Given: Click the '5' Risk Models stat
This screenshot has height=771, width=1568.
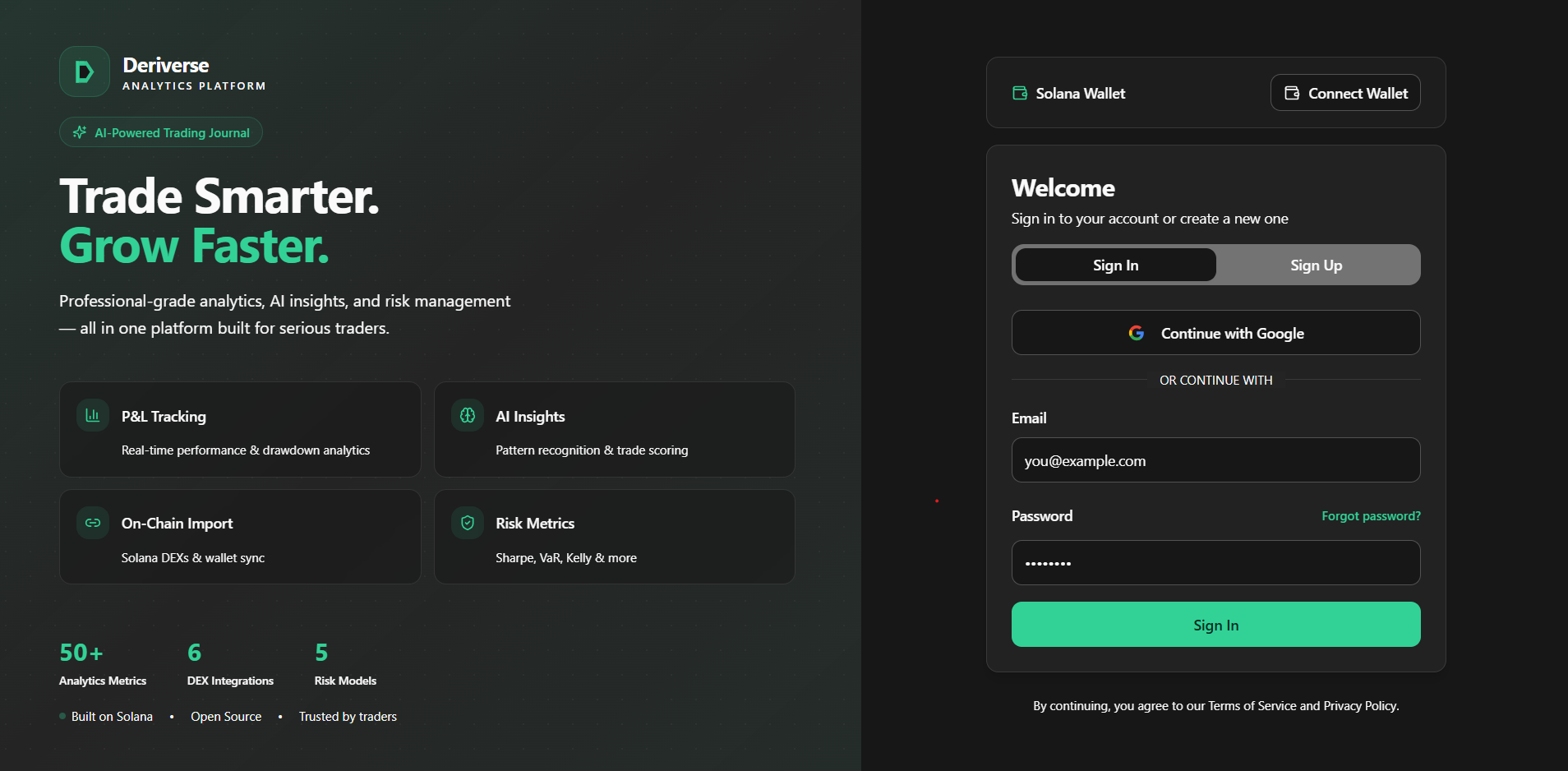Looking at the screenshot, I should [x=321, y=653].
